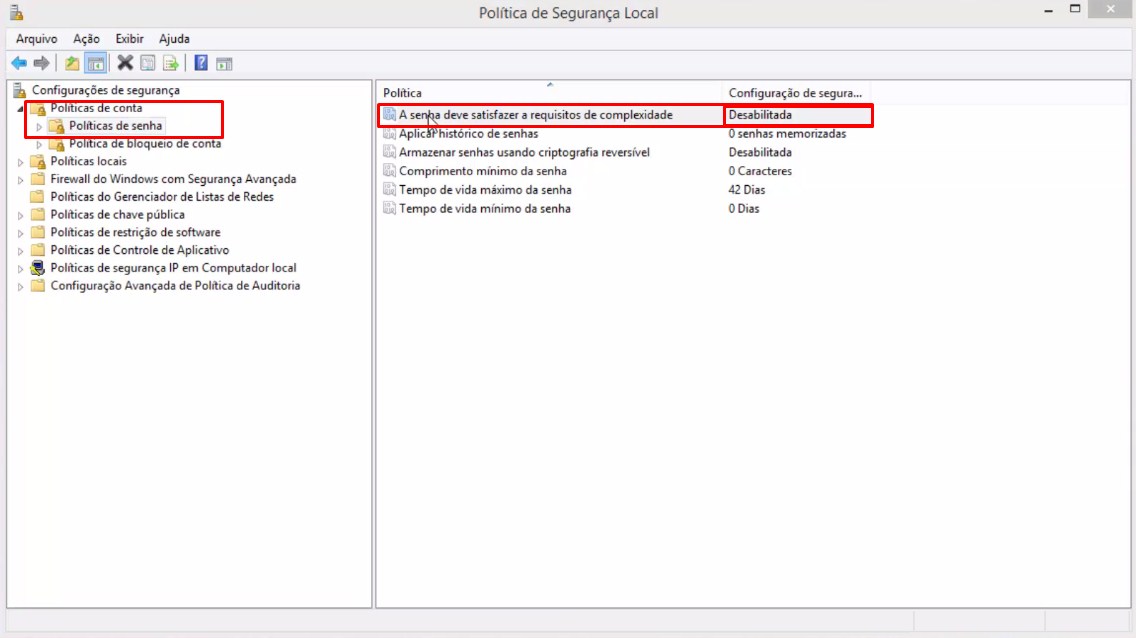
Task: Expand Políticas de restrição de software
Action: point(20,233)
